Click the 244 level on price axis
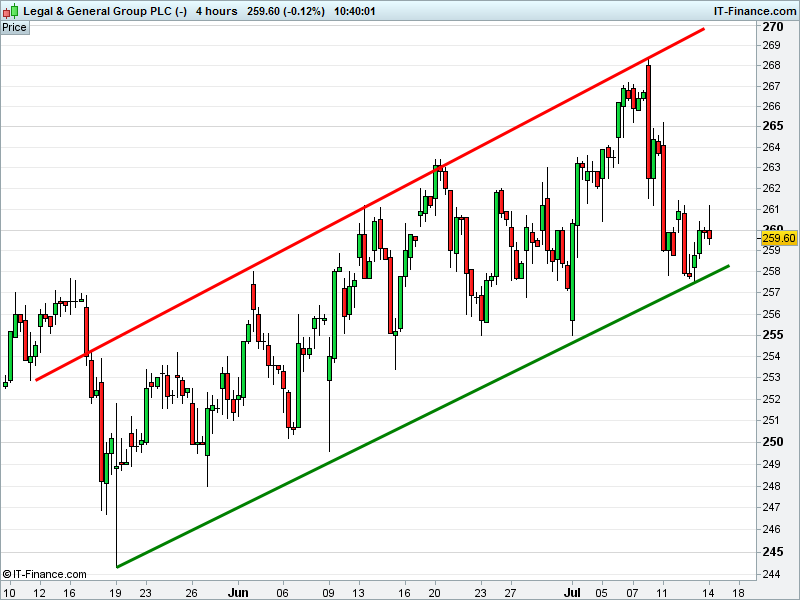The image size is (800, 600). (771, 574)
